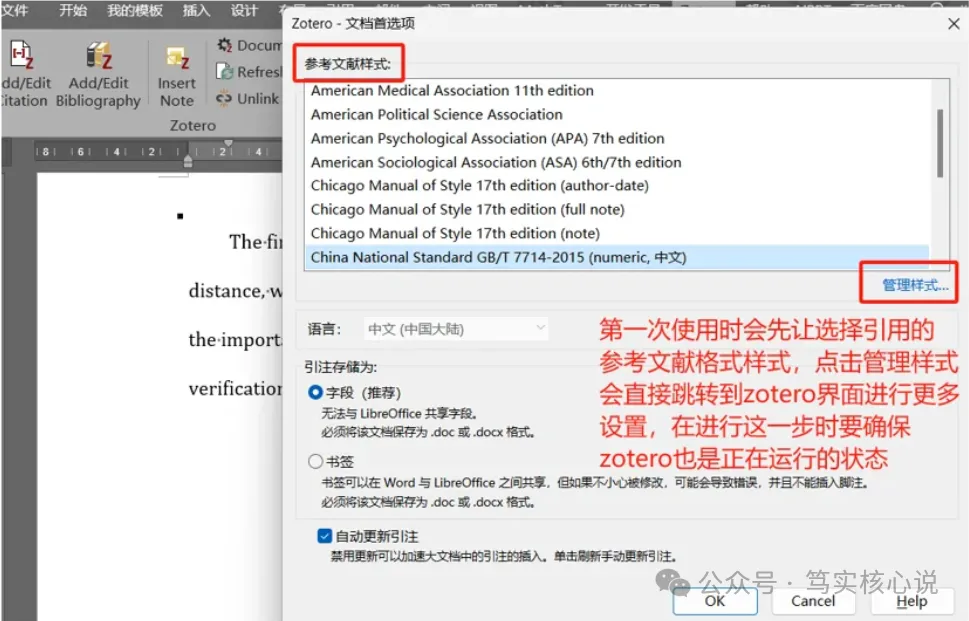This screenshot has height=621, width=969.
Task: Select the 字段 (推荐) radio button
Action: [316, 393]
